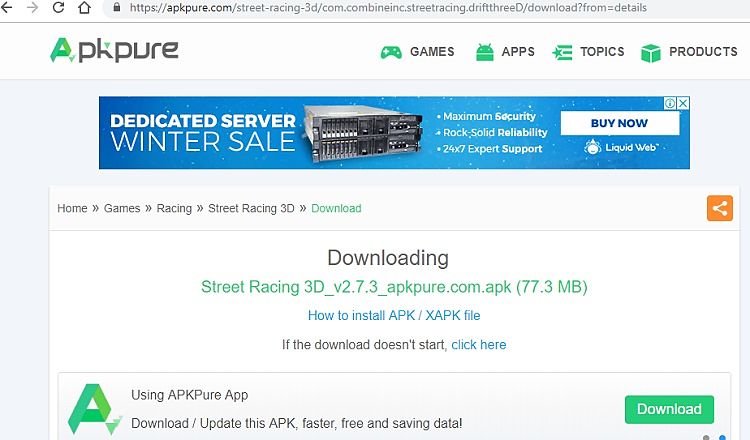
Task: Click the ad info icon on the banner
Action: pyautogui.click(x=670, y=103)
